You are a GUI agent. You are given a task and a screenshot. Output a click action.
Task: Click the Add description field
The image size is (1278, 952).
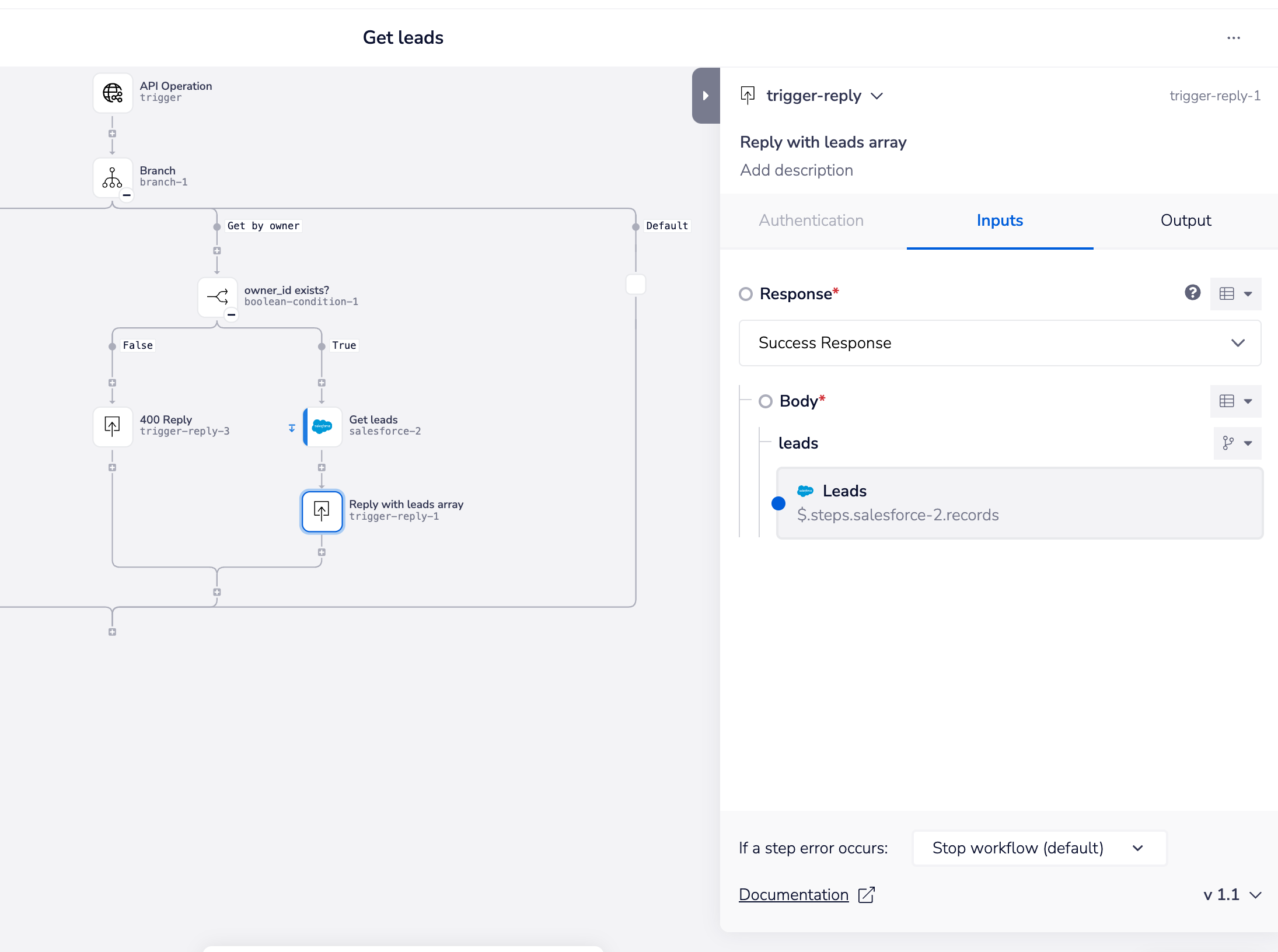[797, 170]
